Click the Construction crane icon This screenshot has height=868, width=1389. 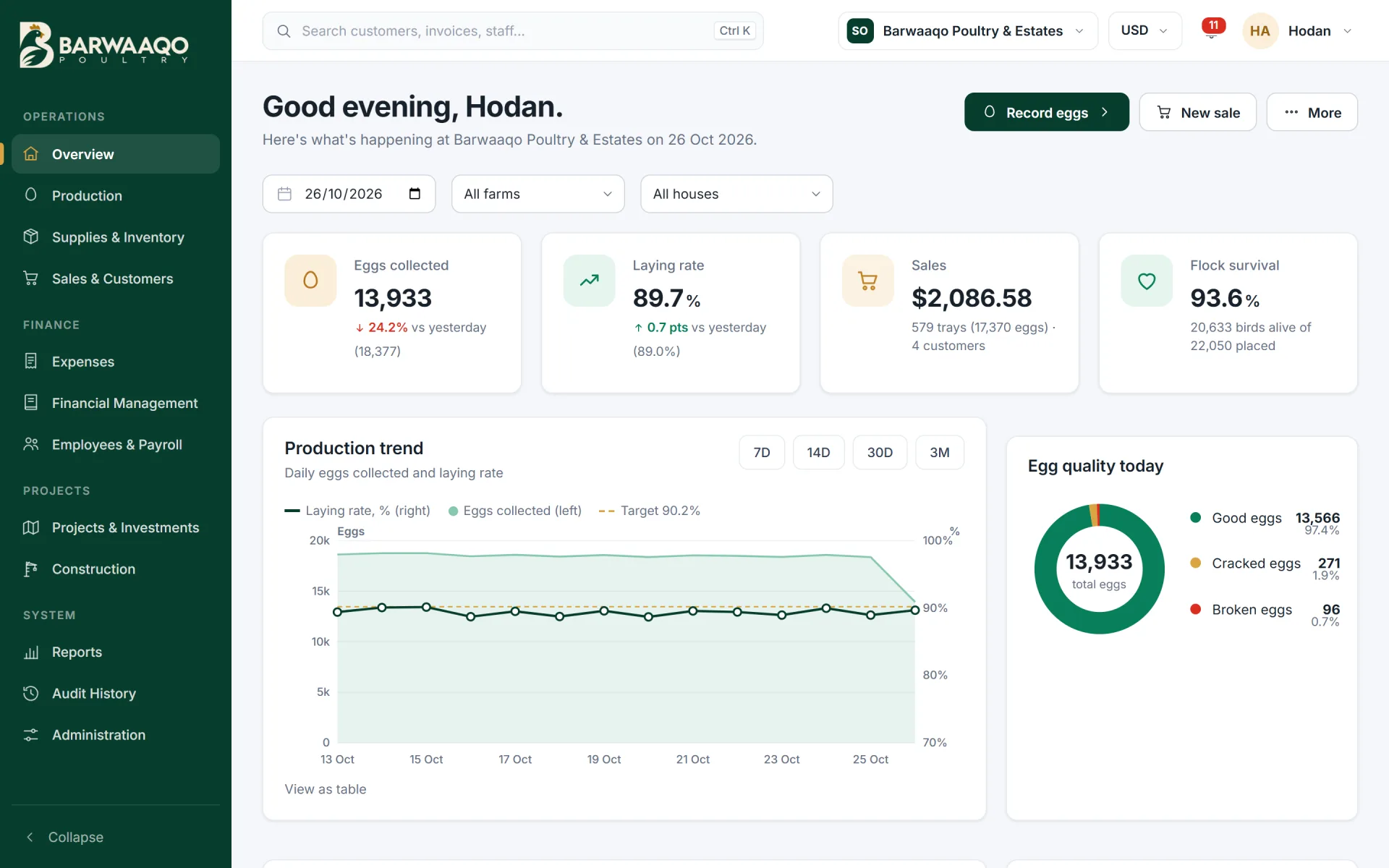31,569
